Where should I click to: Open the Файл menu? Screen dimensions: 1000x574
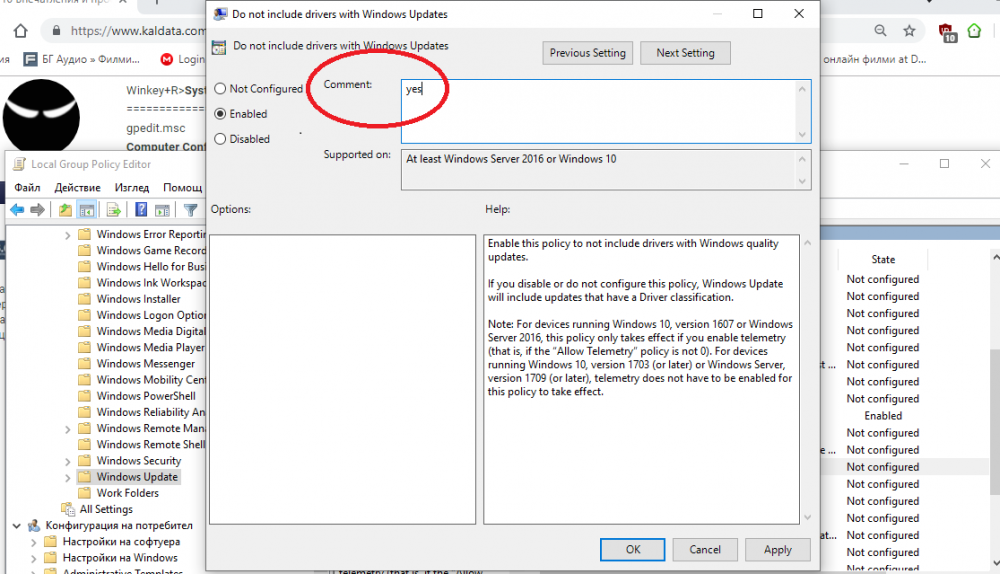click(x=27, y=188)
